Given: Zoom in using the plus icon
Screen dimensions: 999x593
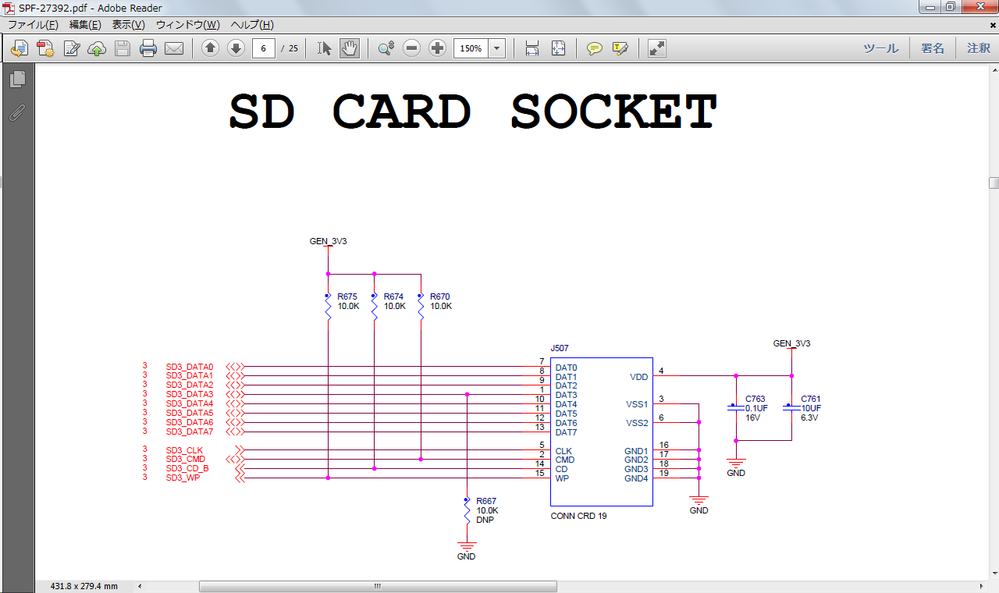Looking at the screenshot, I should tap(437, 47).
